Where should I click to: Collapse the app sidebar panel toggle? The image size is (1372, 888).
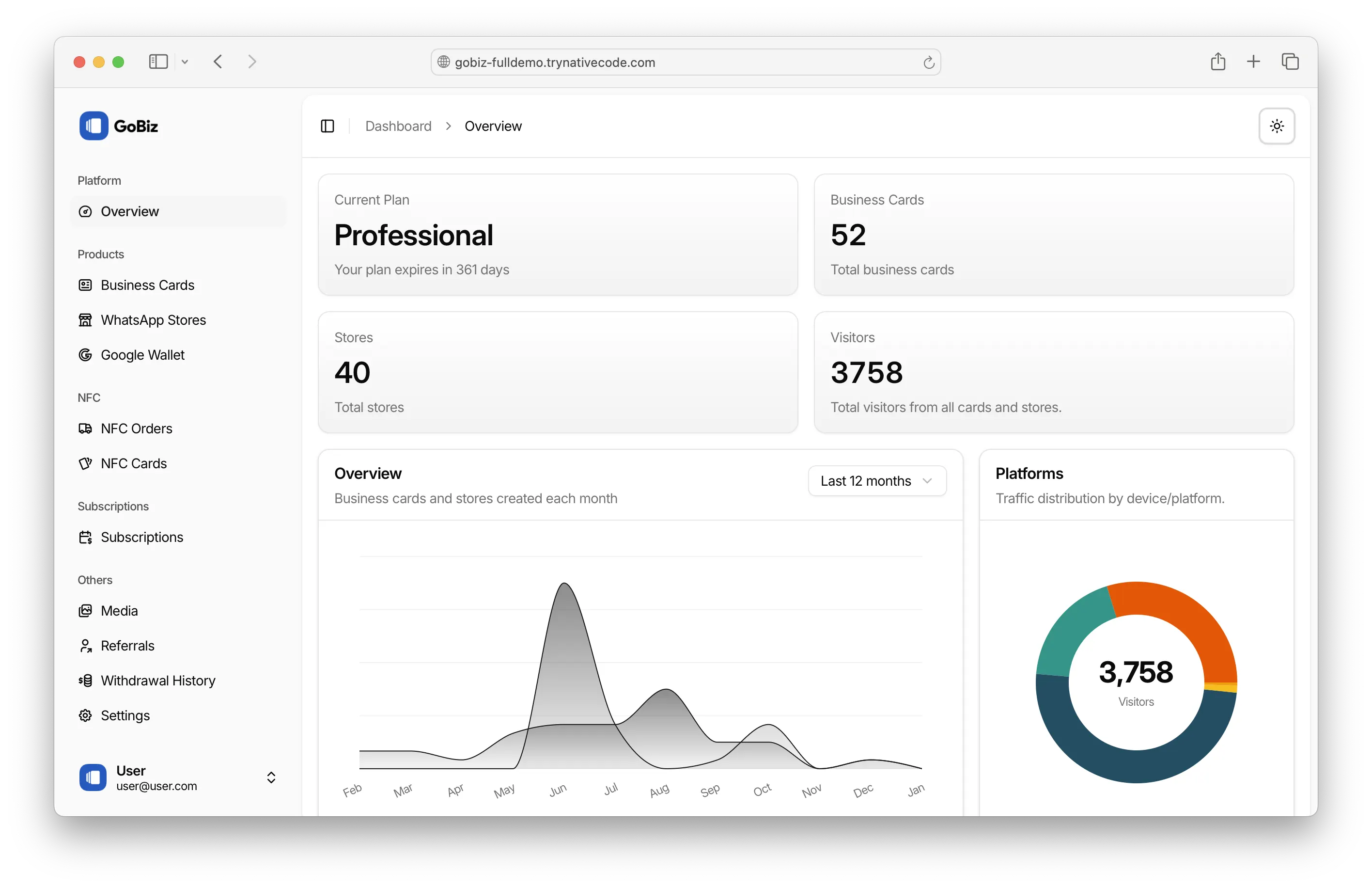coord(327,126)
